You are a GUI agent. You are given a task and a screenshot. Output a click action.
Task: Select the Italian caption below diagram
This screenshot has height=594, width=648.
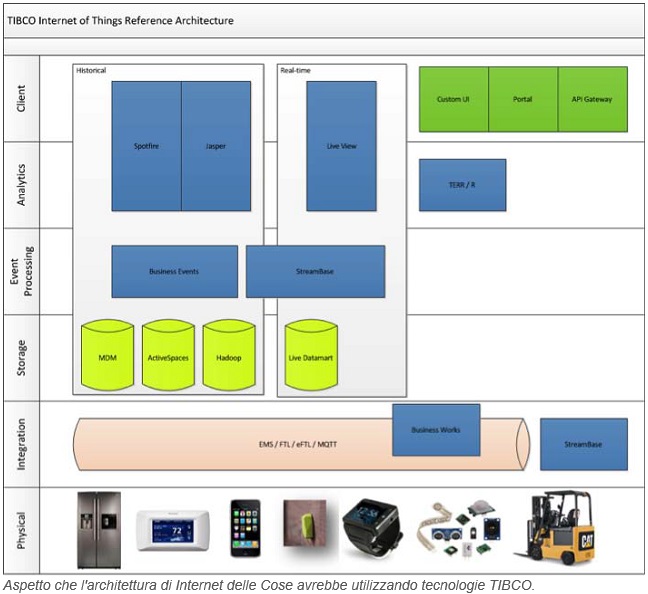[x=269, y=585]
